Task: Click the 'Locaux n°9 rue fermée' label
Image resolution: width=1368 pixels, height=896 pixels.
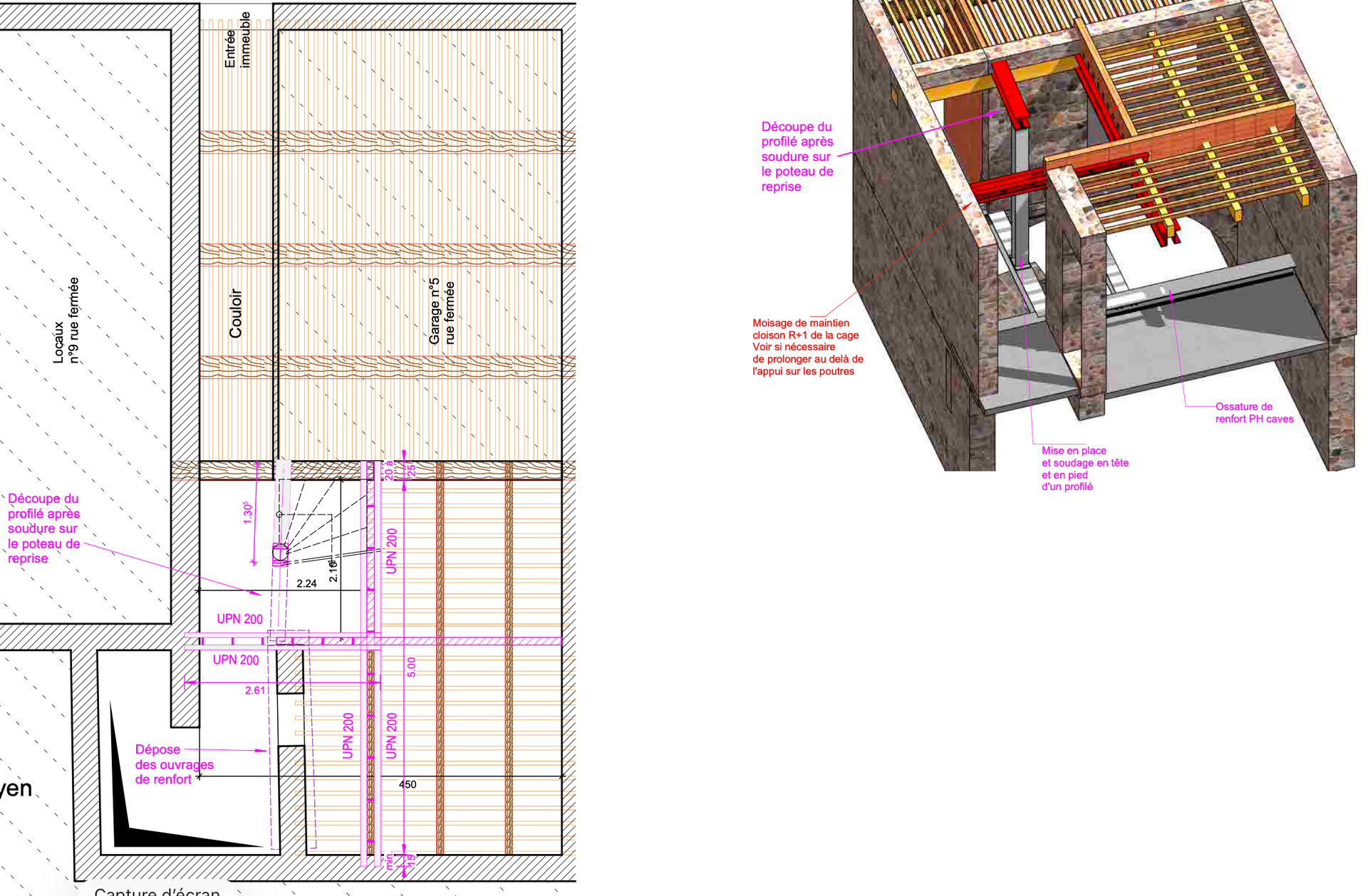Action: tap(66, 321)
